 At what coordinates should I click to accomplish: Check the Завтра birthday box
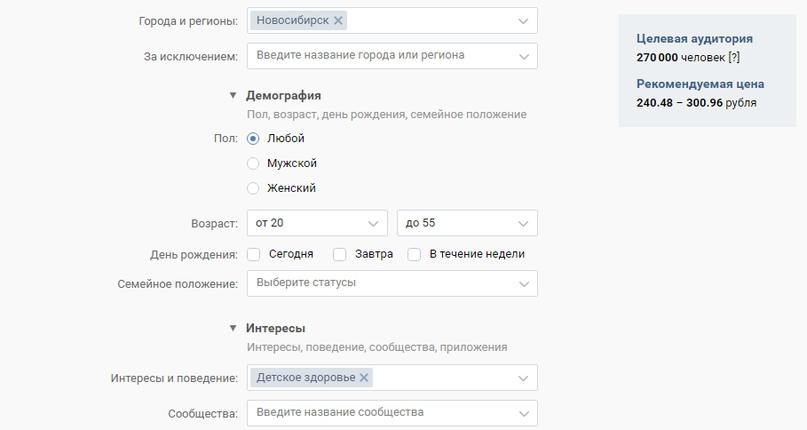coord(340,255)
